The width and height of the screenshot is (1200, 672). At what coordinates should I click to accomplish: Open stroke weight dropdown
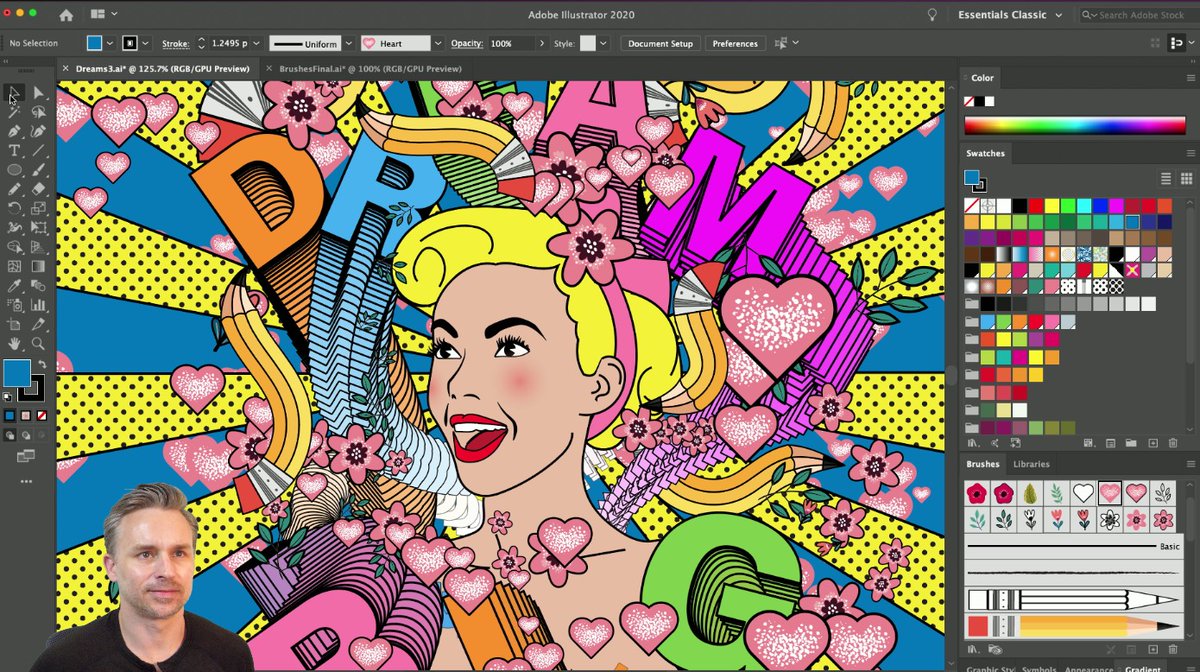coord(256,43)
